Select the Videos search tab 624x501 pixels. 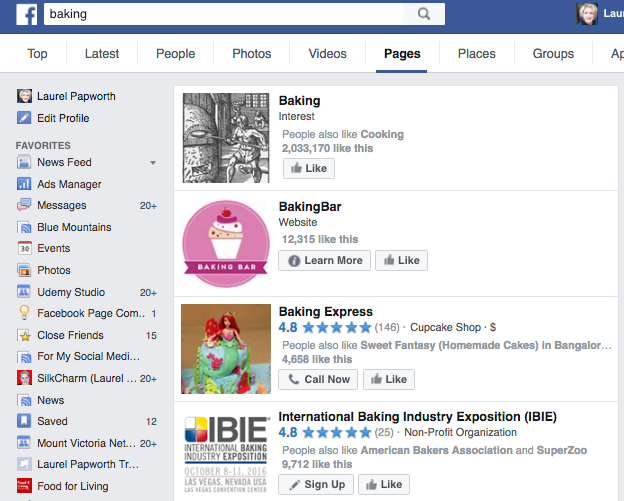328,54
